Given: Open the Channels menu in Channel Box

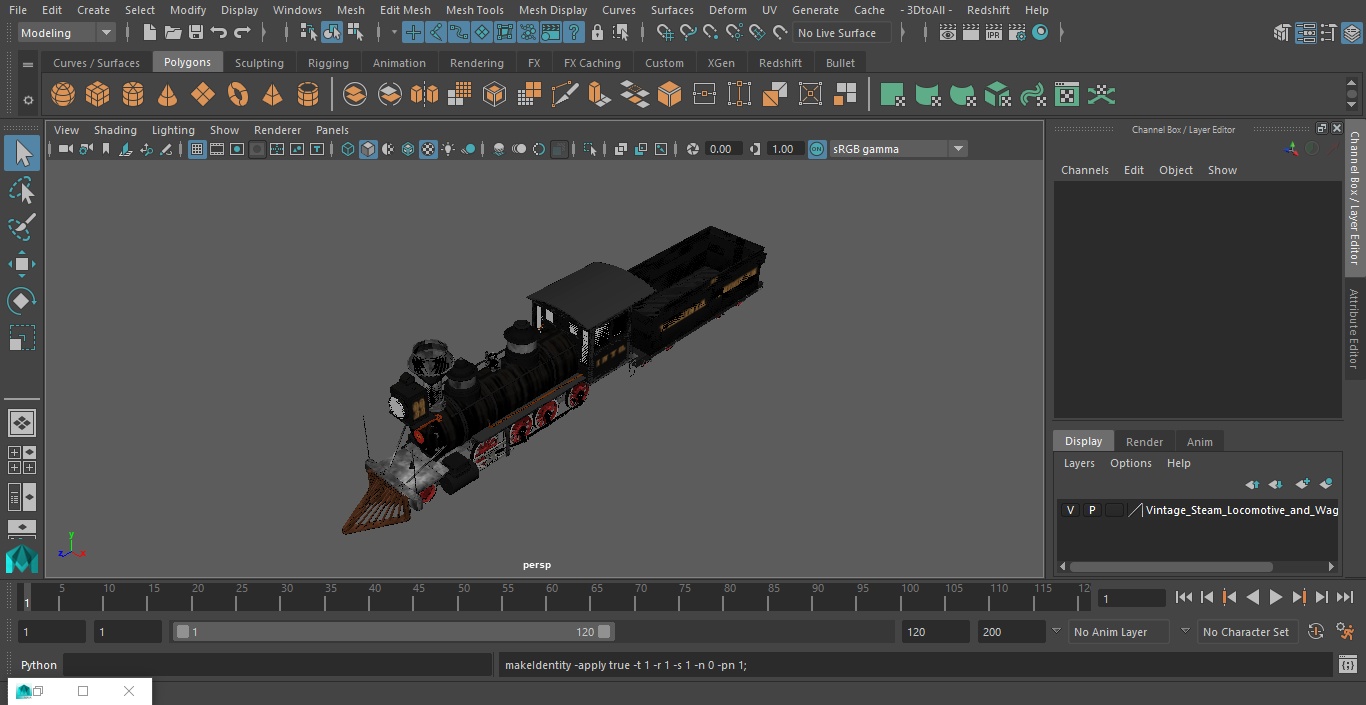Looking at the screenshot, I should click(1085, 170).
